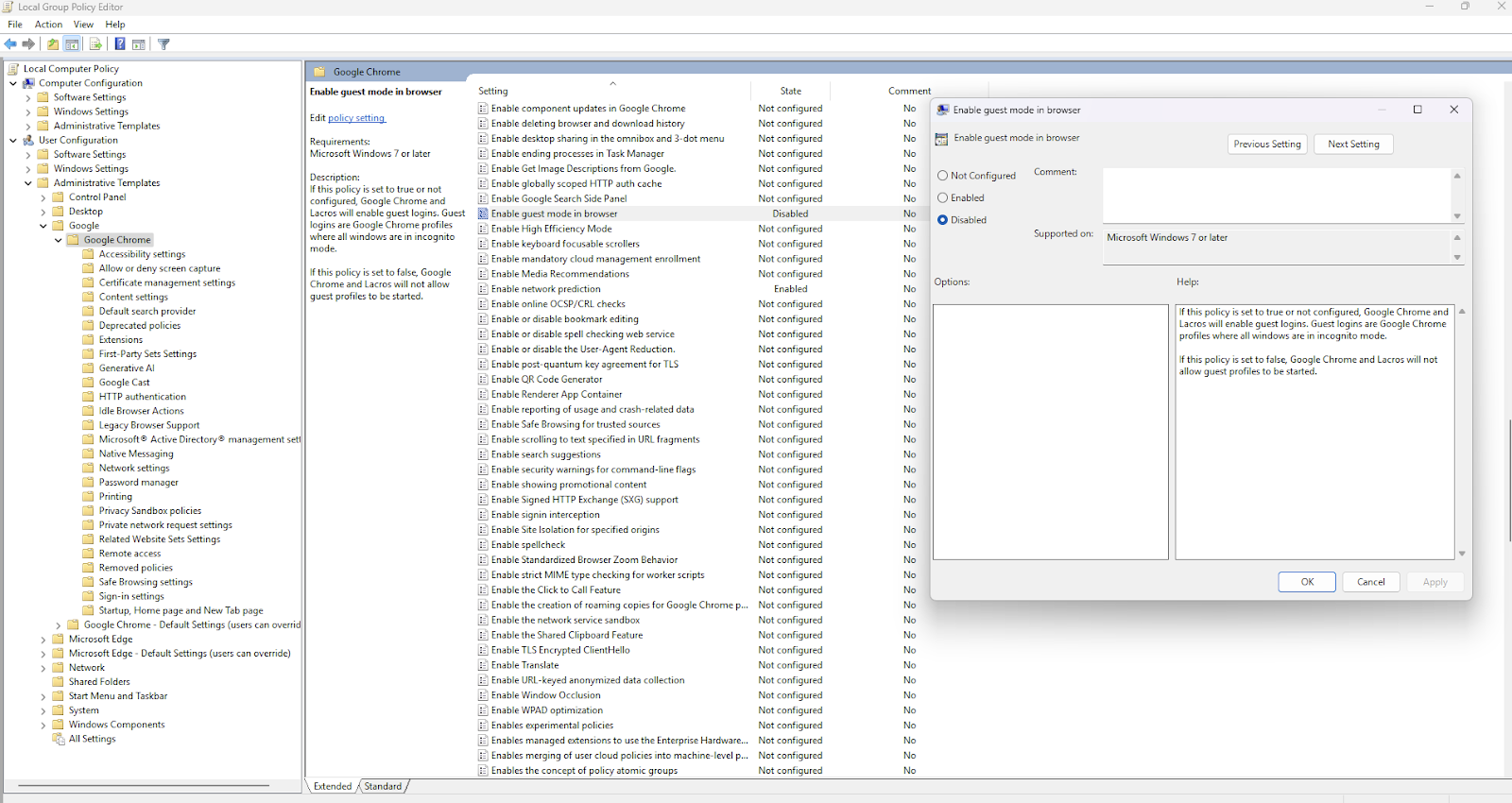
Task: Click the Previous Setting button
Action: (x=1267, y=144)
